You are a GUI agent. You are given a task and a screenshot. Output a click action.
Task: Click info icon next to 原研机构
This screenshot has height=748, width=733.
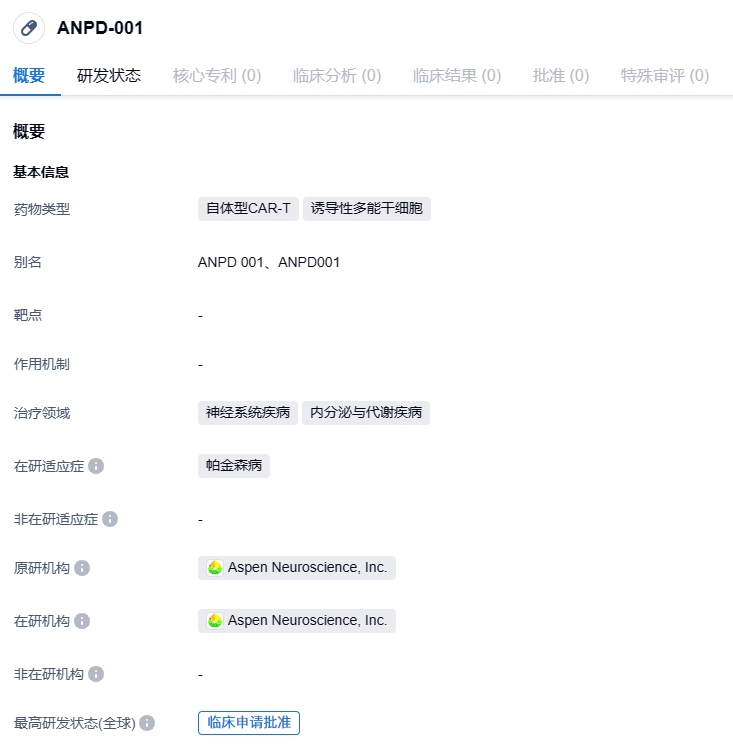pyautogui.click(x=82, y=568)
